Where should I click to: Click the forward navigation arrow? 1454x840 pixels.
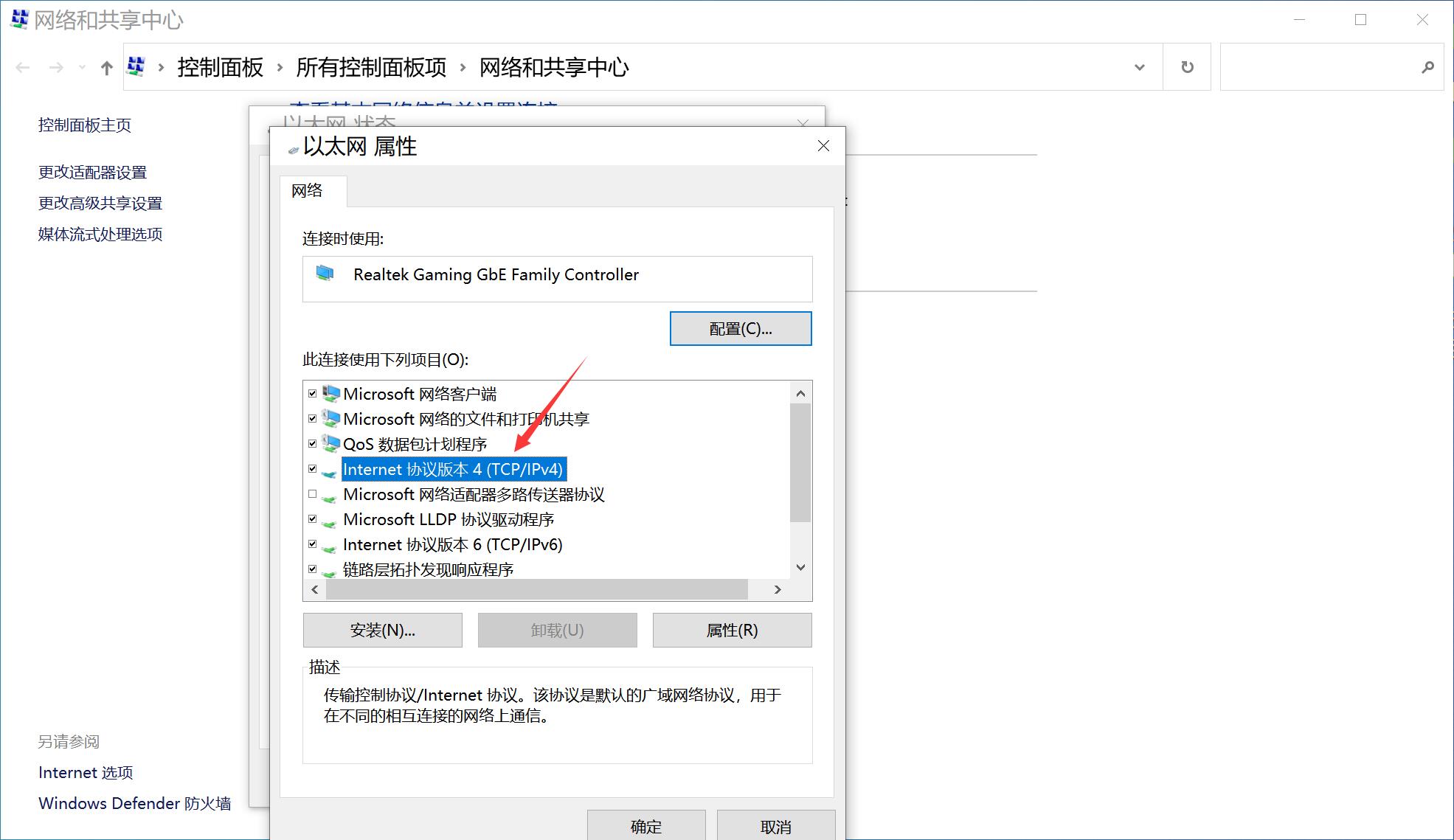click(56, 68)
